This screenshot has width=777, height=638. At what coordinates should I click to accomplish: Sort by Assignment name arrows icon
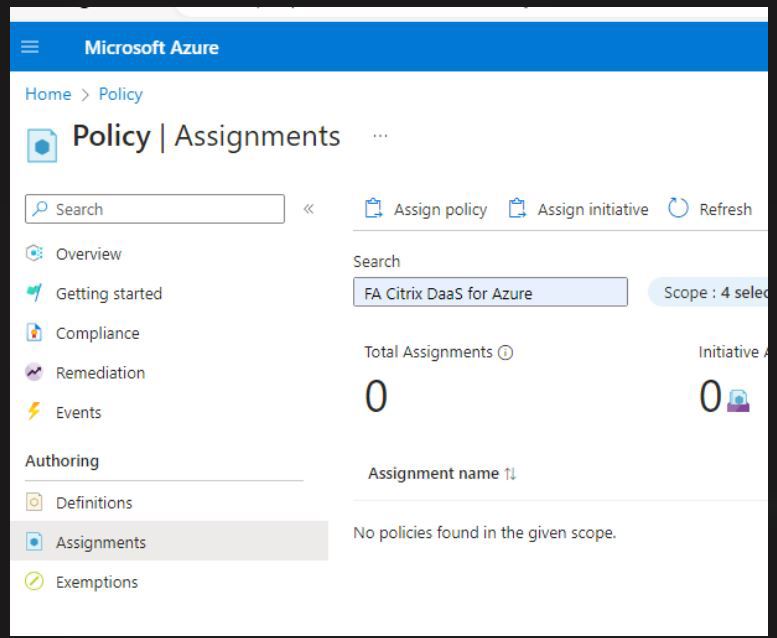(510, 474)
